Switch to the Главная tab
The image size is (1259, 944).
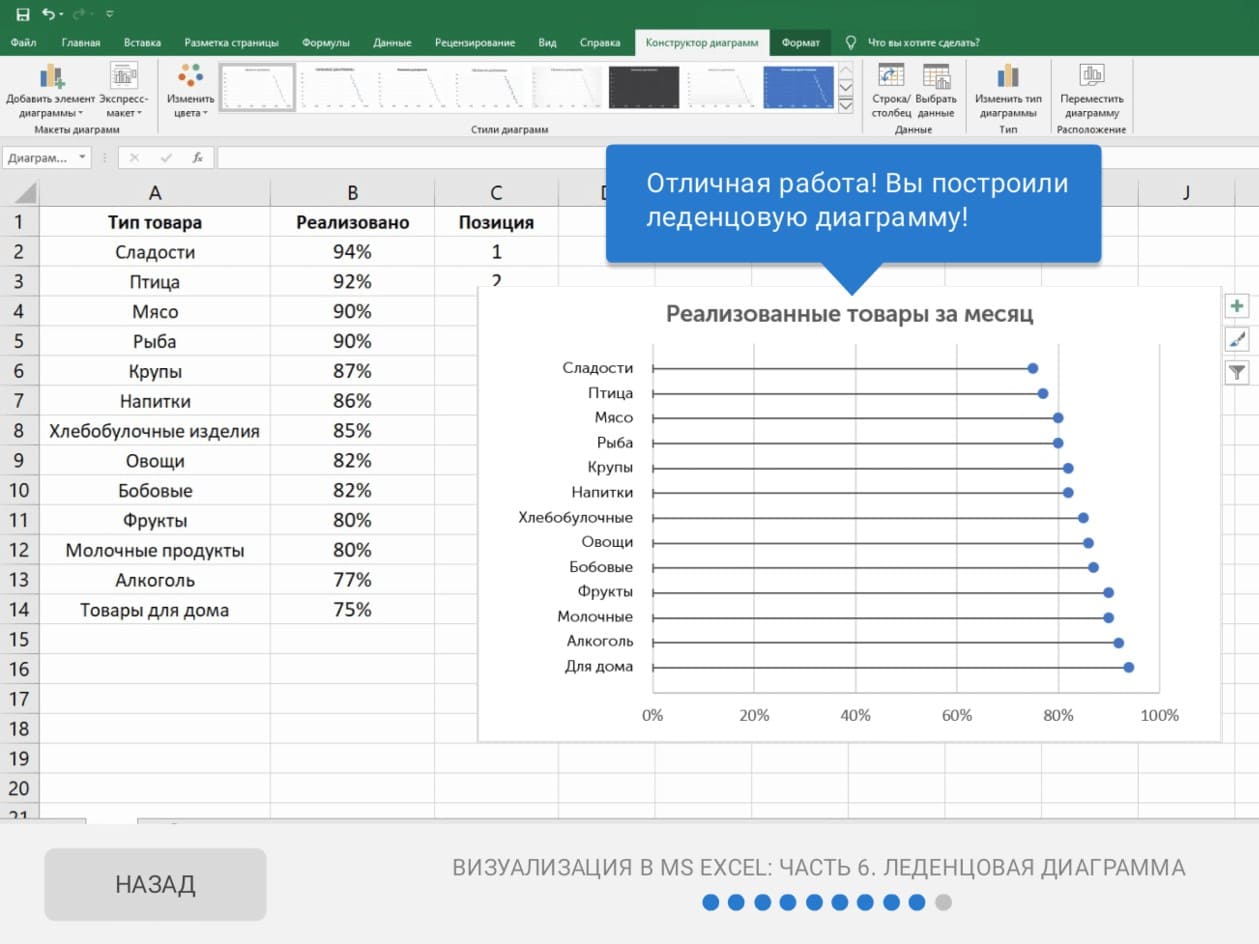pyautogui.click(x=81, y=43)
